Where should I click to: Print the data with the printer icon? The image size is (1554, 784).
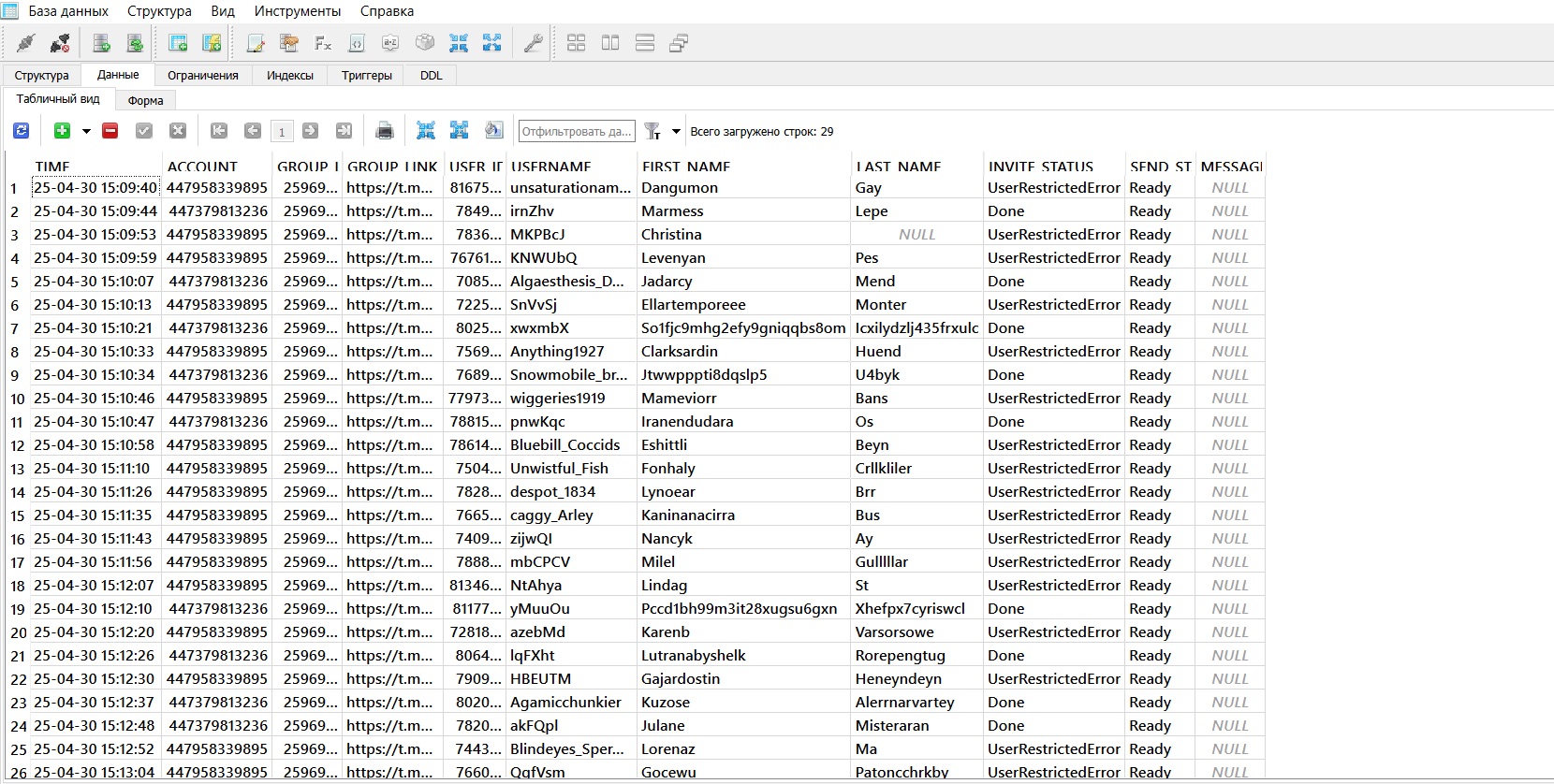click(x=385, y=131)
